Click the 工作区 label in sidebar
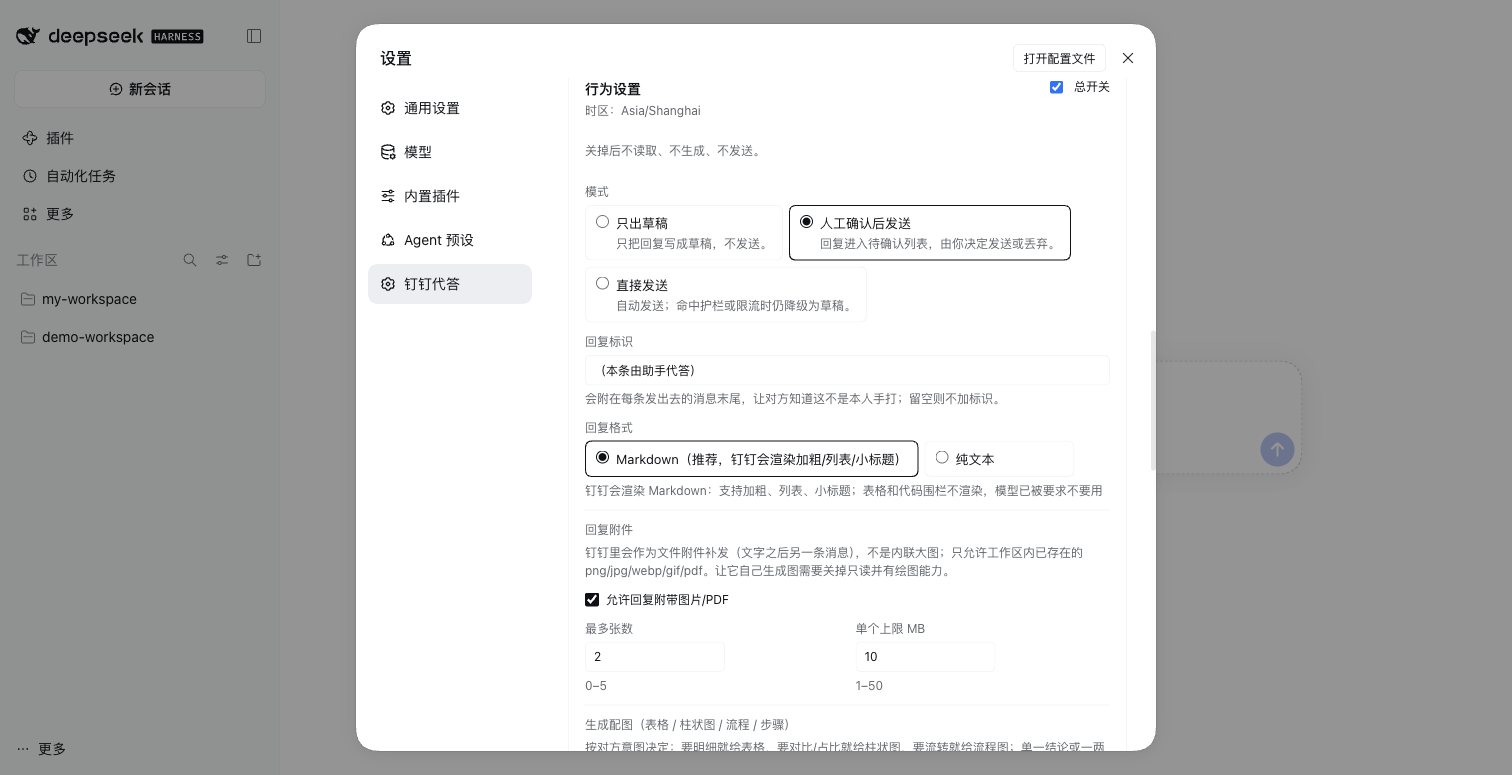The width and height of the screenshot is (1512, 775). (37, 260)
